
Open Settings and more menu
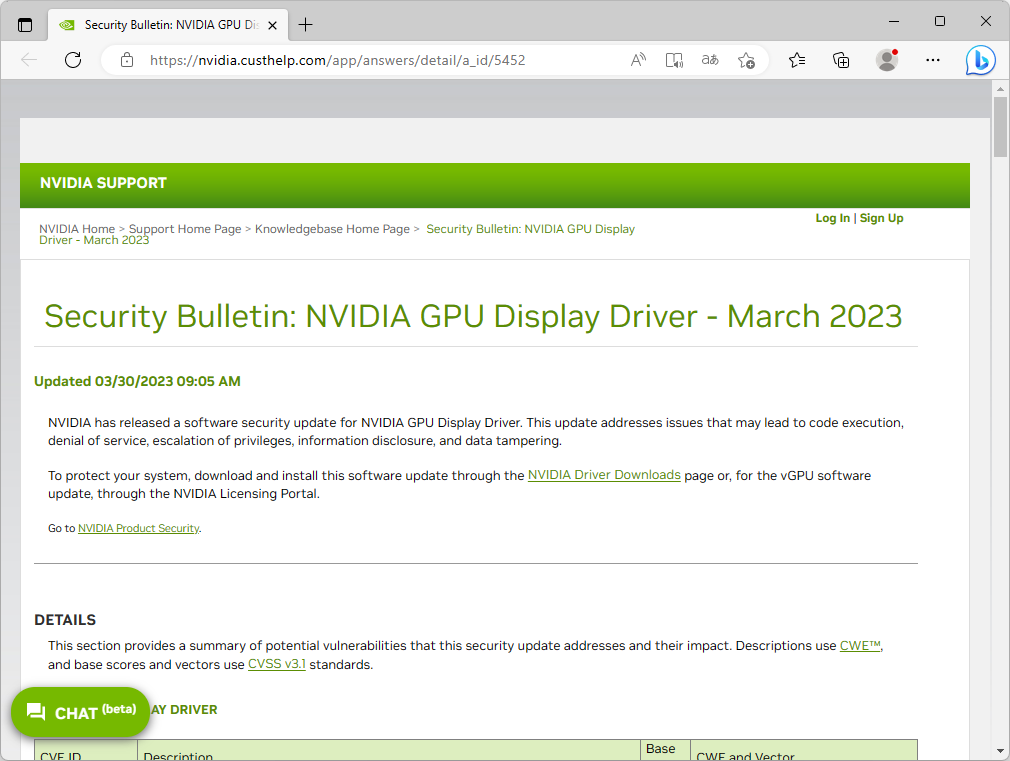[933, 60]
